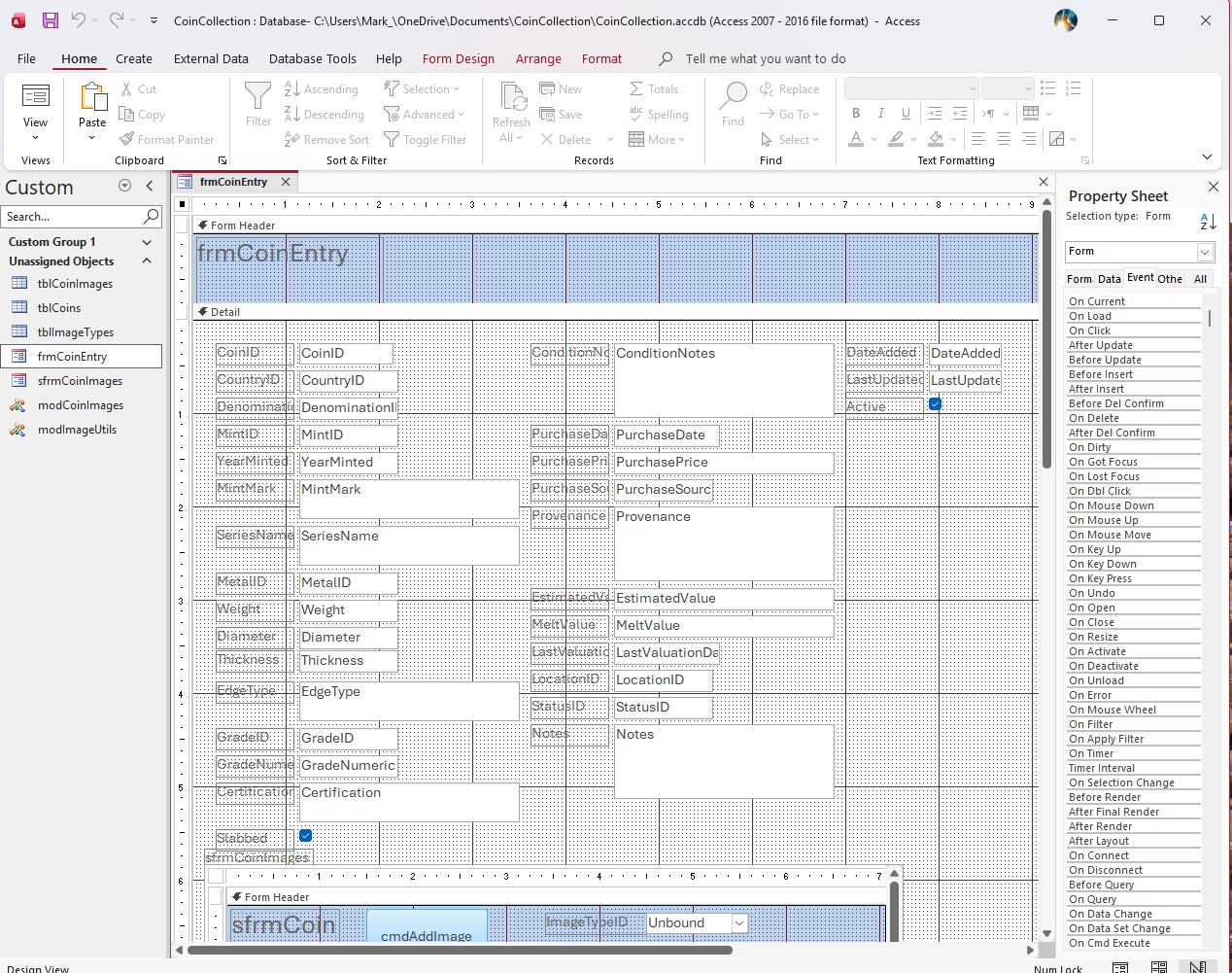Click the Ascending sort icon
The height and width of the screenshot is (973, 1232).
tap(291, 88)
